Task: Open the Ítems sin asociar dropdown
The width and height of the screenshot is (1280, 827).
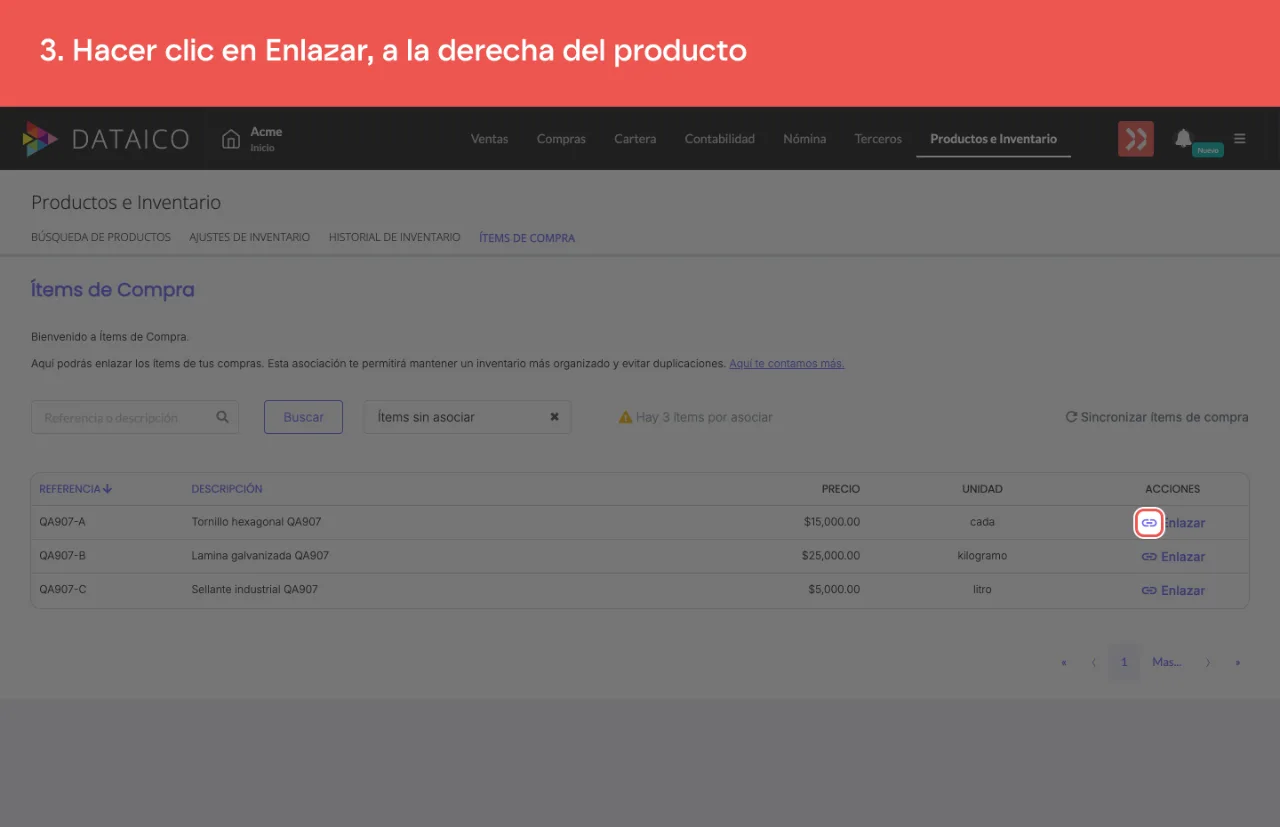Action: (467, 417)
